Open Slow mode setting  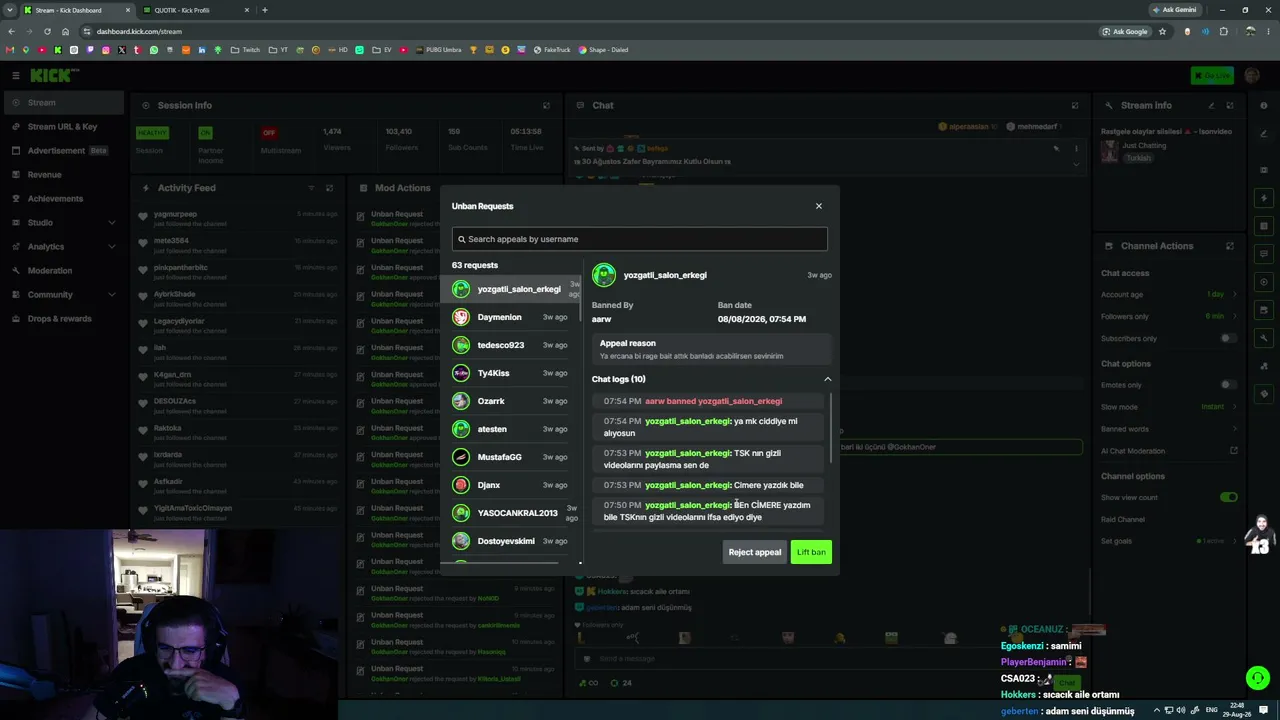click(1169, 407)
